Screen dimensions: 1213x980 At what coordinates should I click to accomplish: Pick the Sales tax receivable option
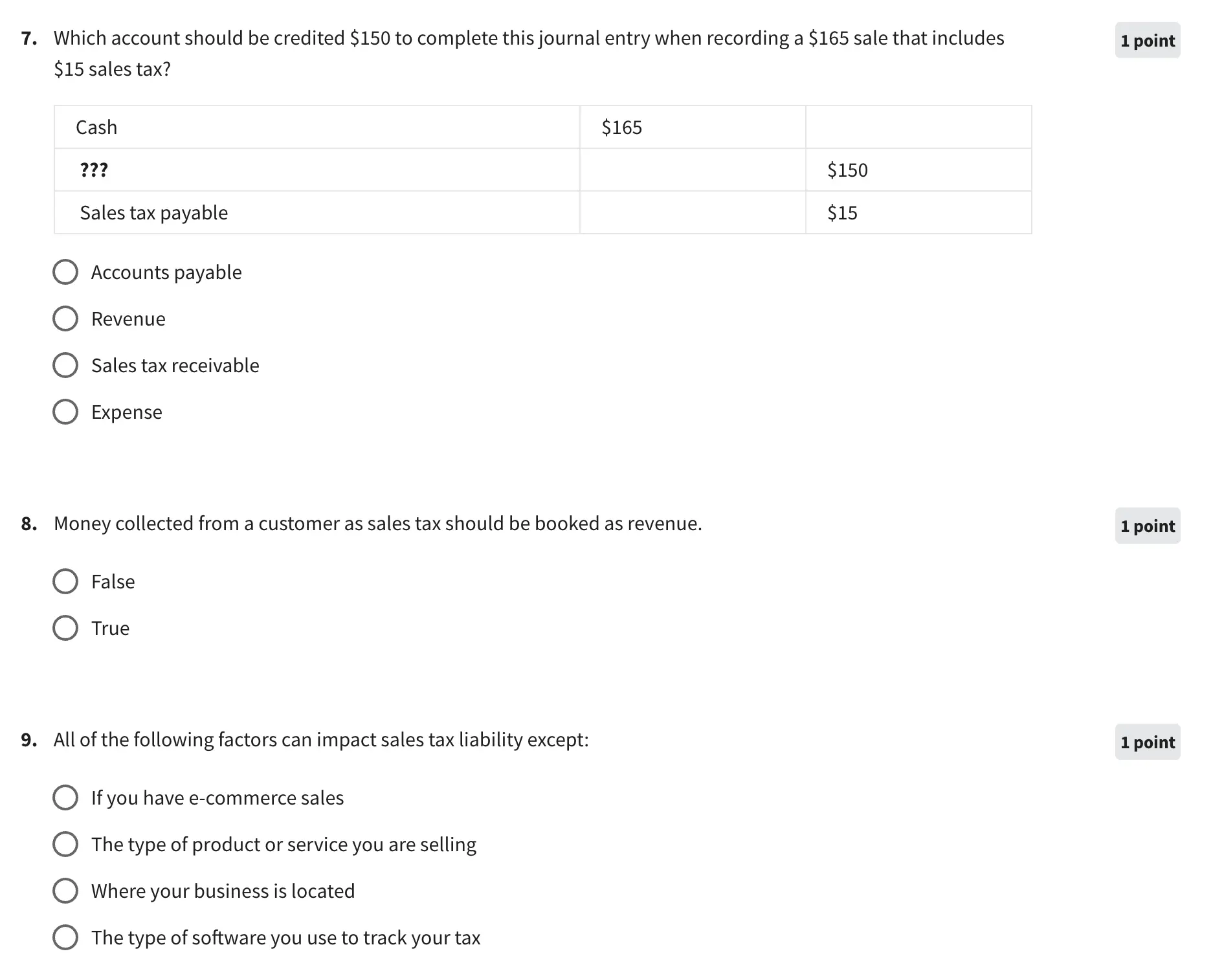[65, 366]
